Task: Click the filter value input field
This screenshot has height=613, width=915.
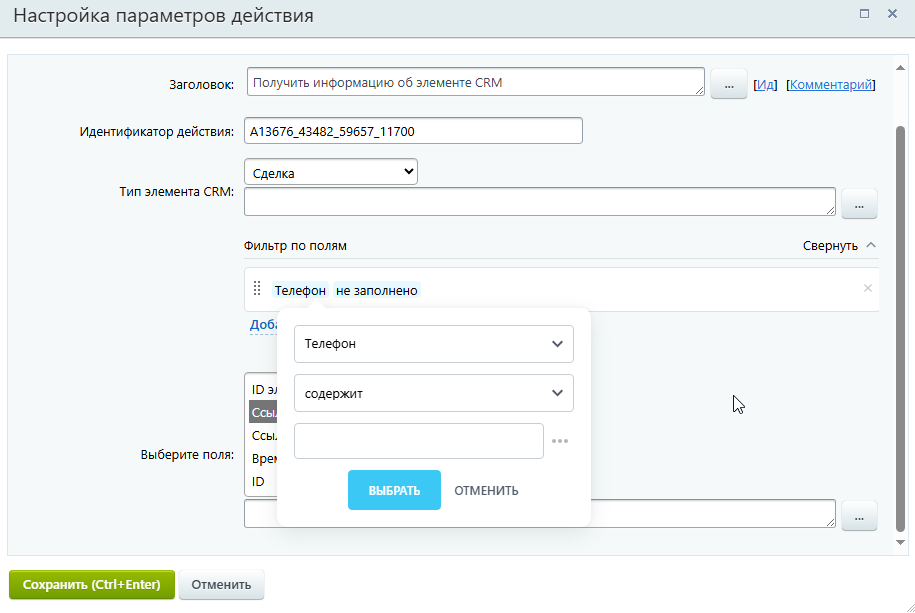Action: click(419, 441)
